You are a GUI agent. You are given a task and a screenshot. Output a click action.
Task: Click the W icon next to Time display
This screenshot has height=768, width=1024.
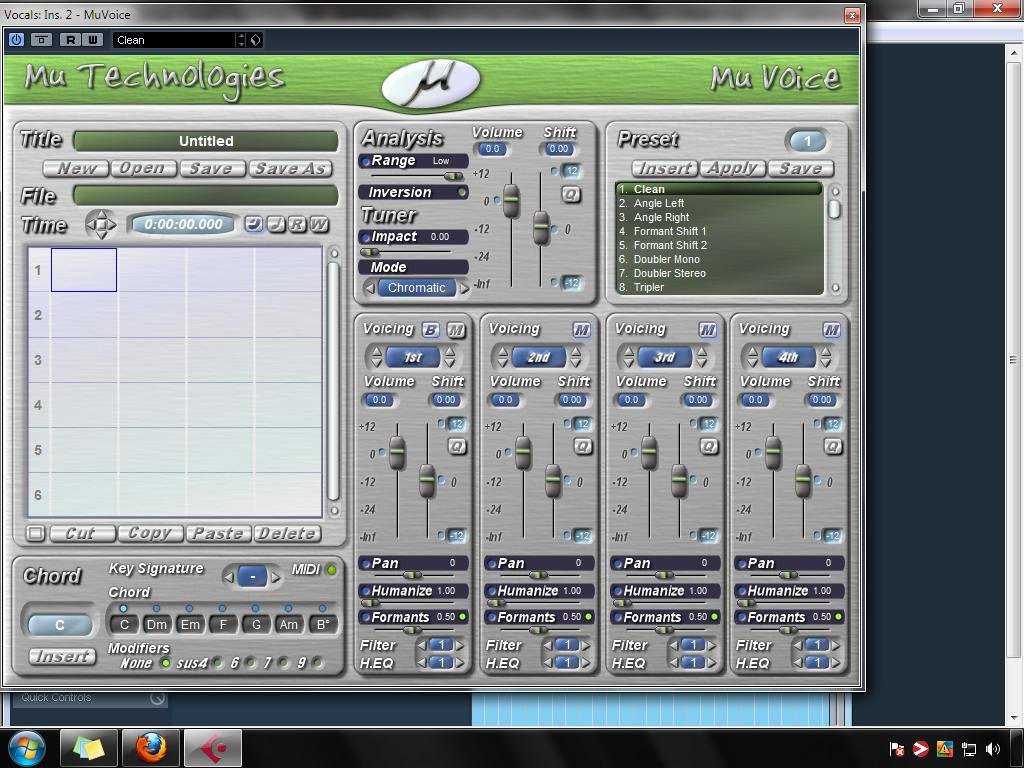(x=319, y=225)
